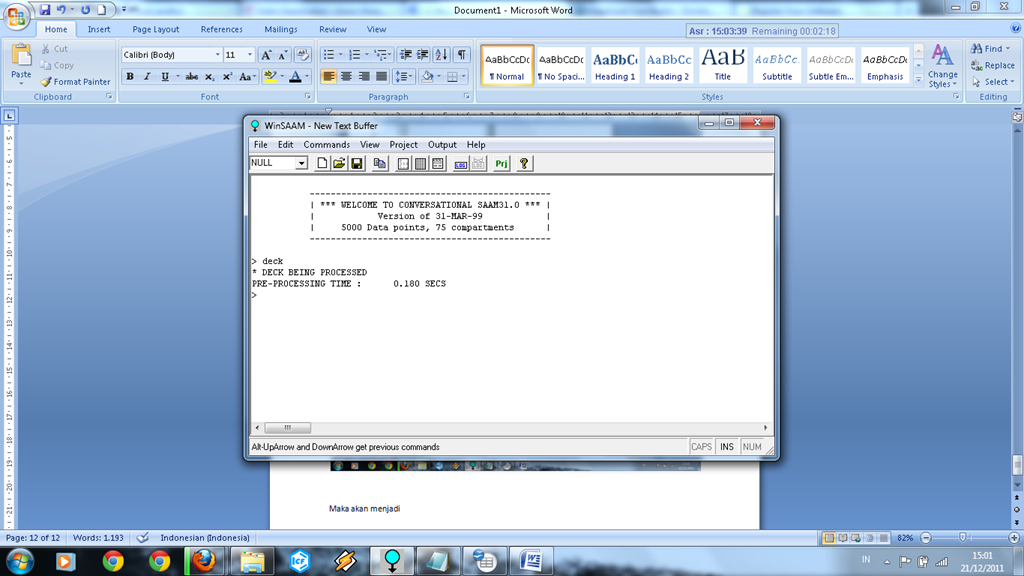Screen dimensions: 1024x576
Task: Click the Format Painter brush in Word
Action: [x=76, y=82]
